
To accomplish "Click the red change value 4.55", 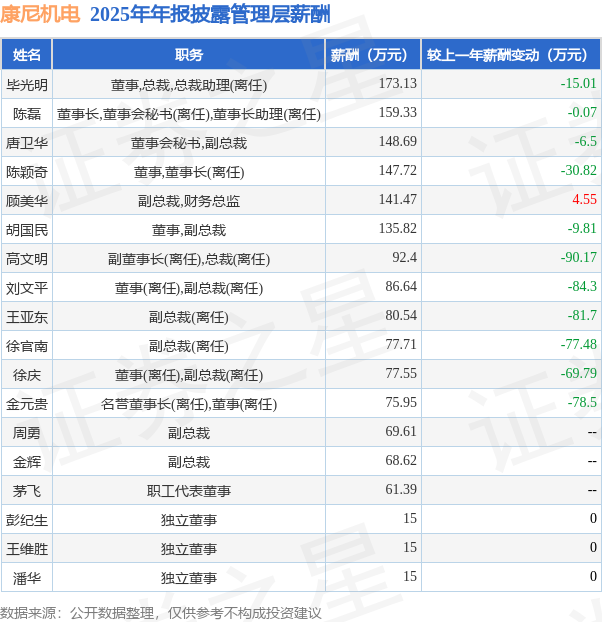I will [584, 199].
